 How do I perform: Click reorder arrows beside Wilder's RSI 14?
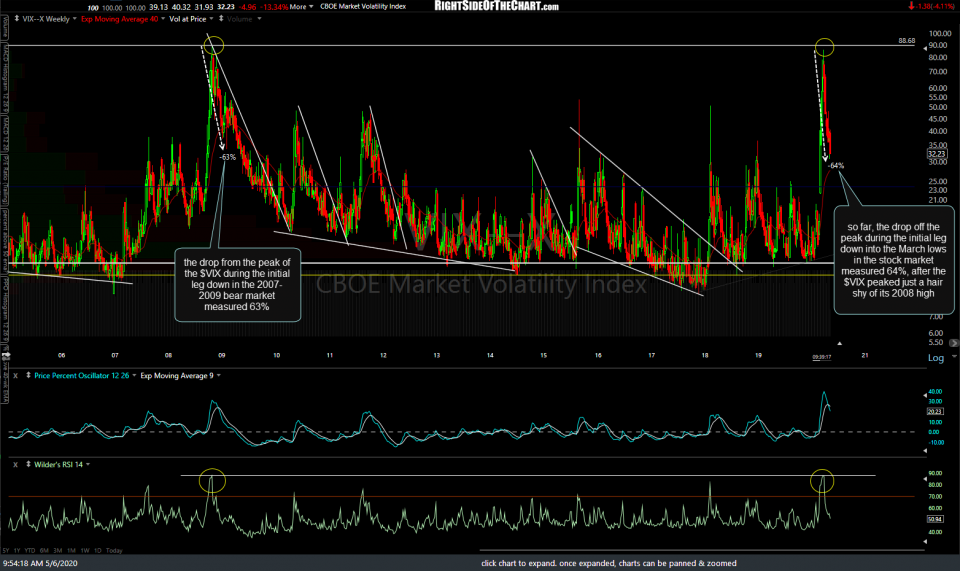tap(28, 465)
